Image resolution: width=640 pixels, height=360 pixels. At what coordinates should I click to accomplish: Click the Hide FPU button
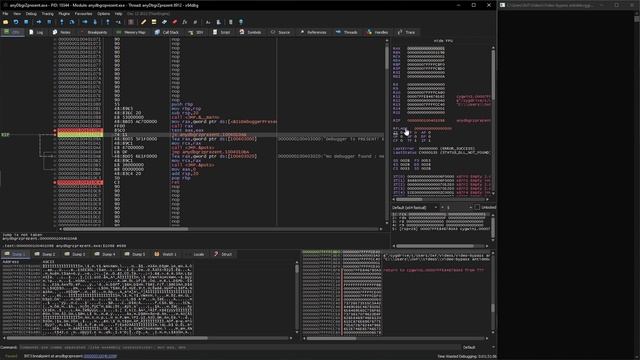pyautogui.click(x=443, y=41)
